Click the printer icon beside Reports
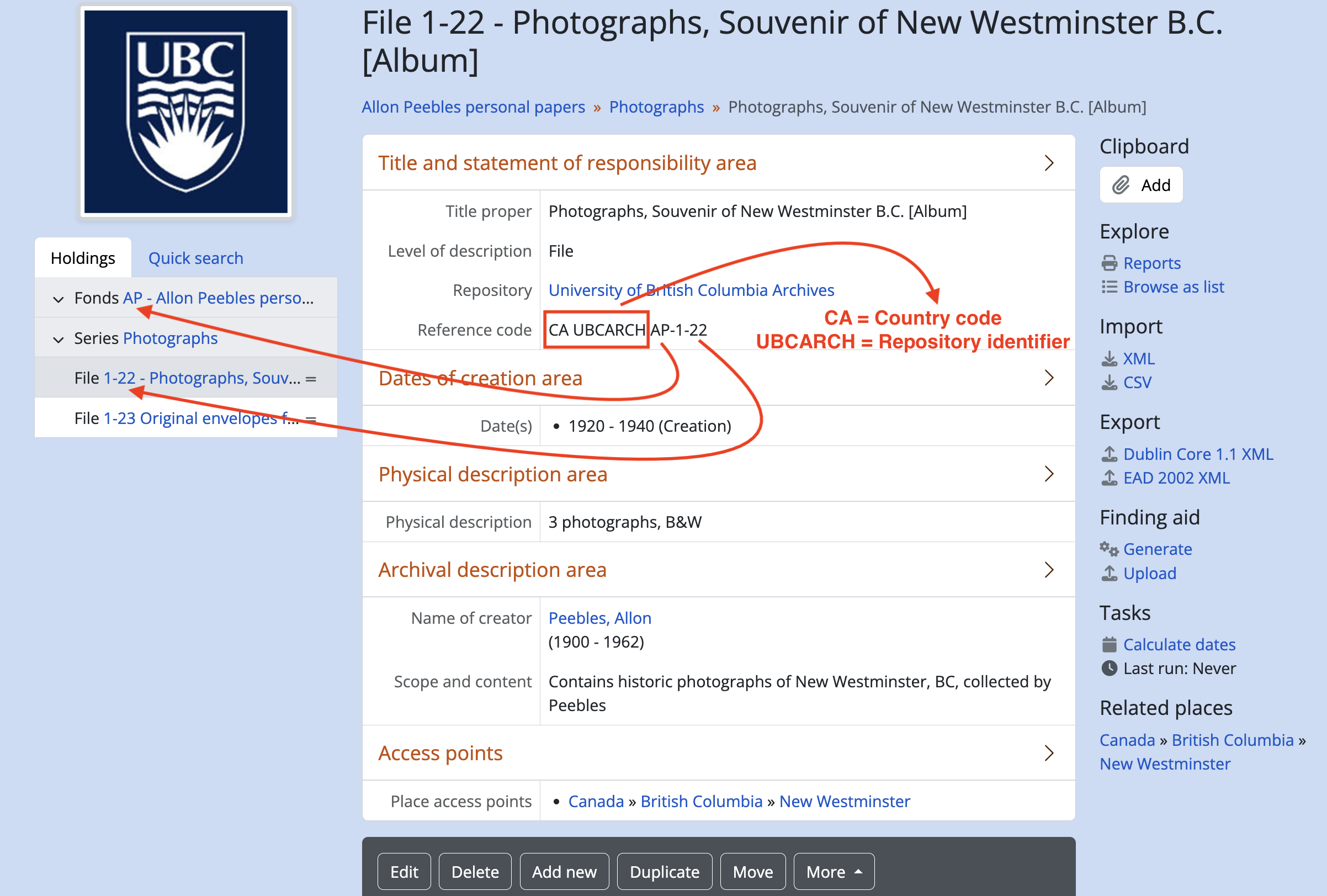Image resolution: width=1327 pixels, height=896 pixels. 1109,263
